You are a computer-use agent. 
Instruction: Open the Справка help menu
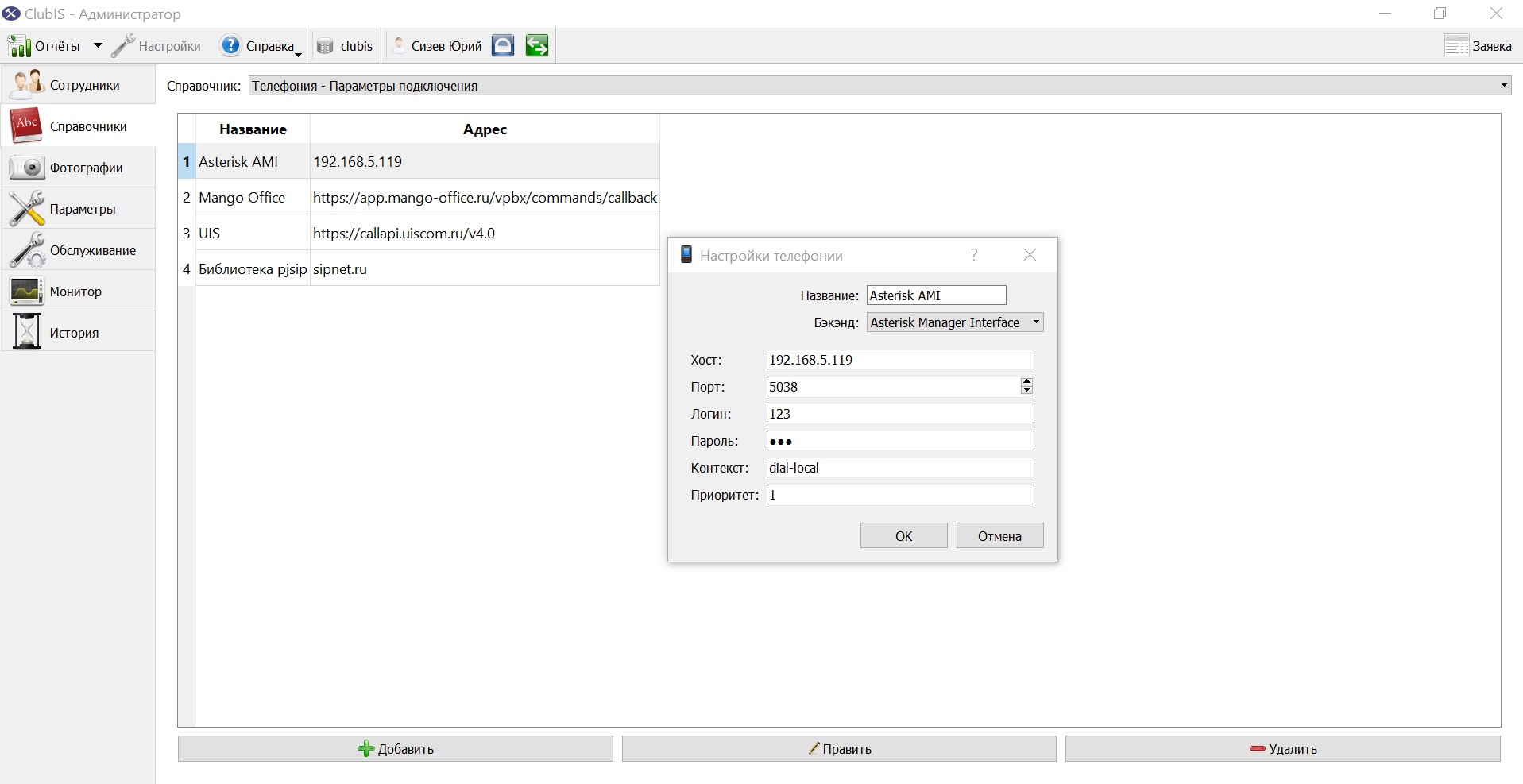coord(261,46)
